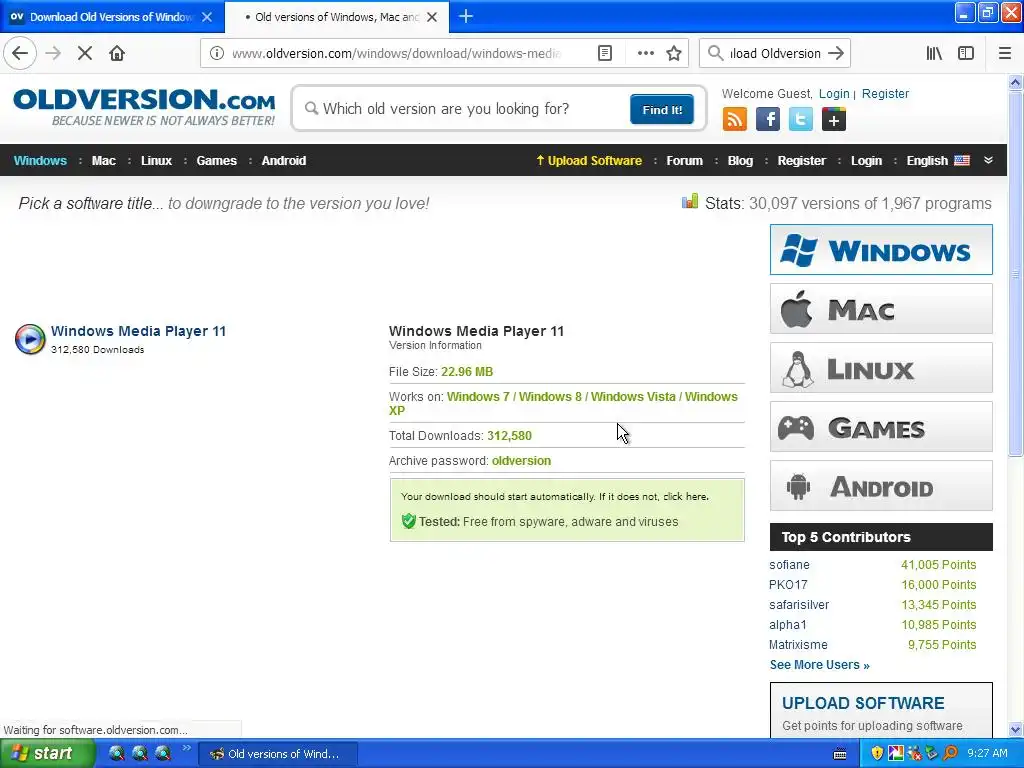Click the Register link beside Welcome Guest
The width and height of the screenshot is (1024, 768).
click(885, 93)
